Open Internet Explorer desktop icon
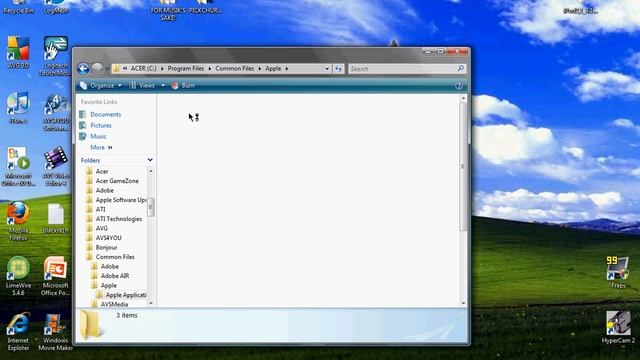 (18, 331)
